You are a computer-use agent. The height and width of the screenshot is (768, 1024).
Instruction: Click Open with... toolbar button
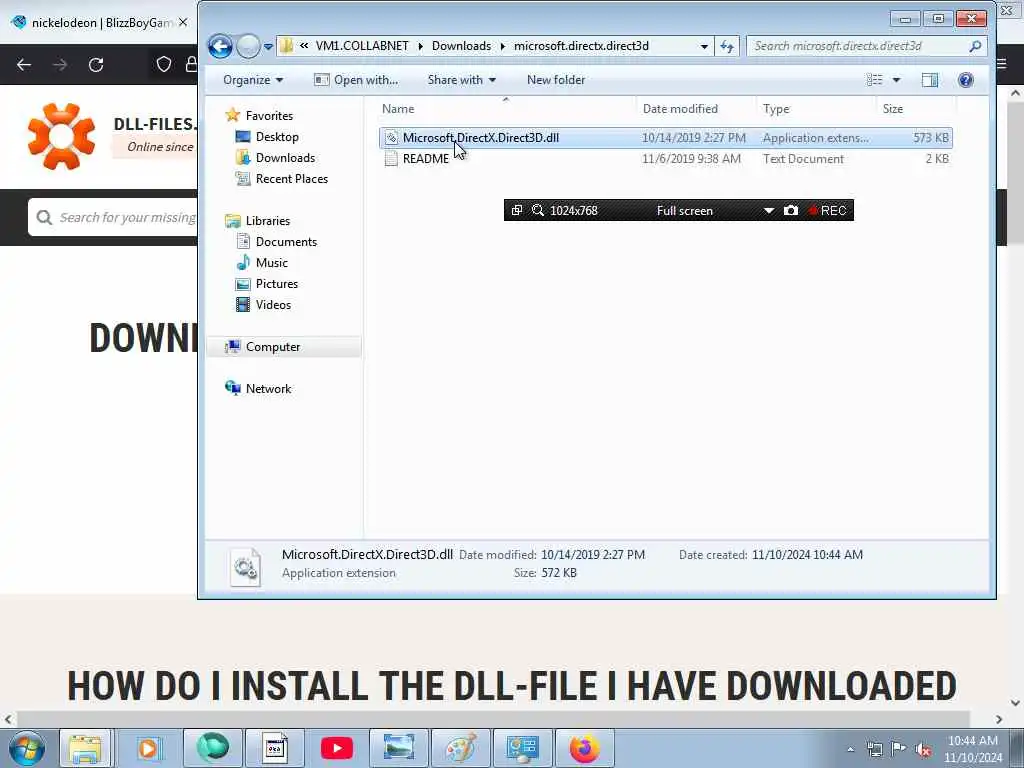pos(356,80)
